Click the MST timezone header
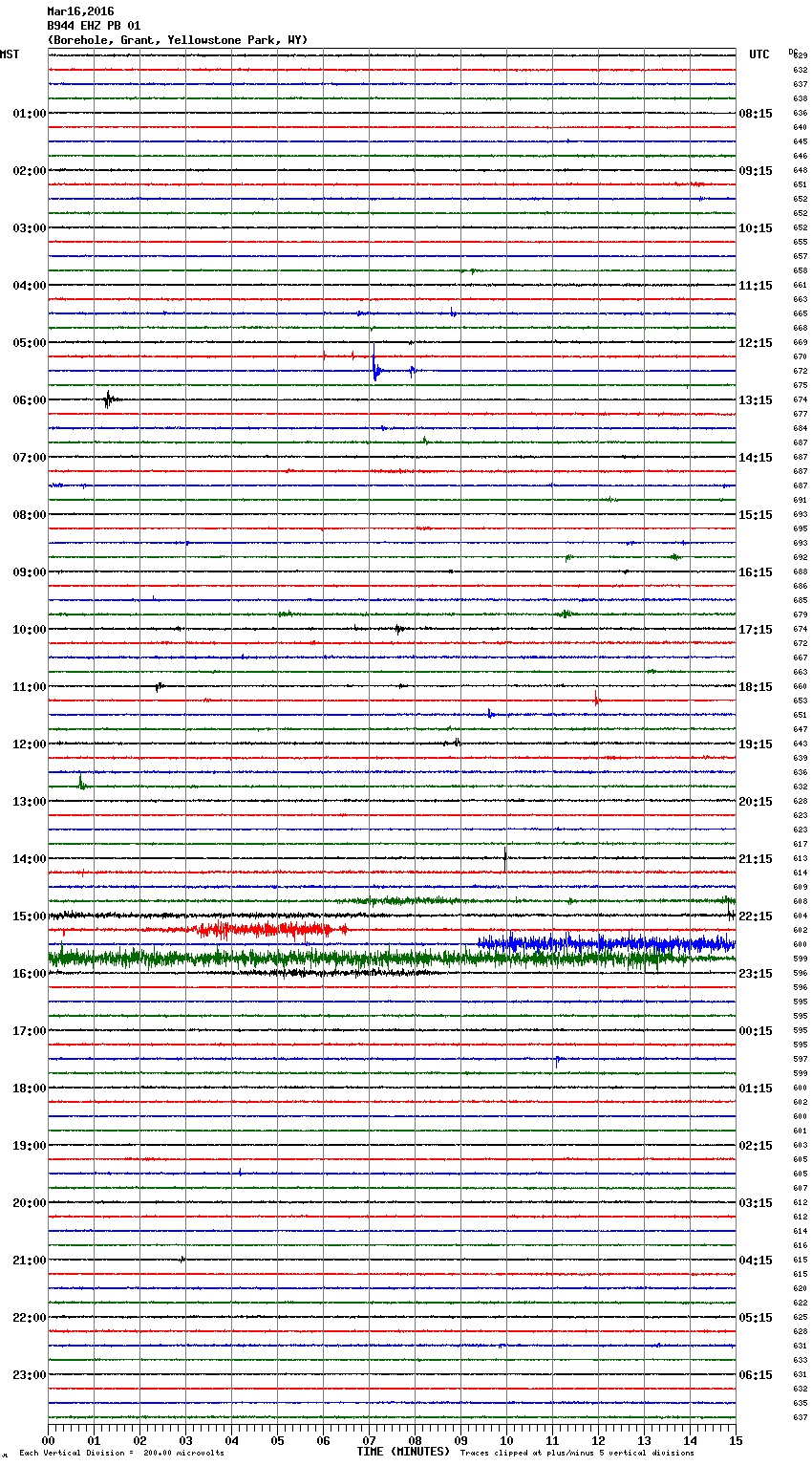Image resolution: width=812 pixels, height=1466 pixels. 10,54
